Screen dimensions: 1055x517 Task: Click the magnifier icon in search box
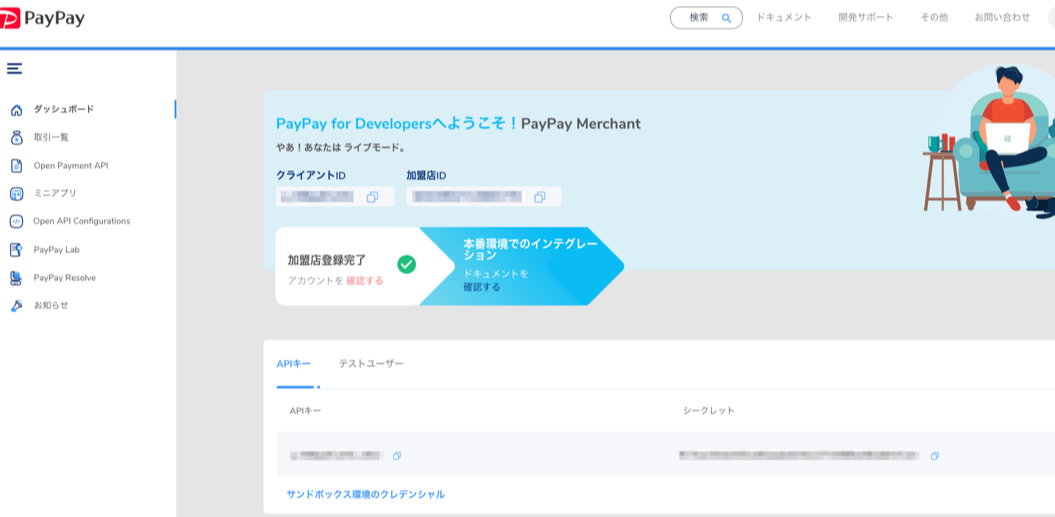point(726,18)
